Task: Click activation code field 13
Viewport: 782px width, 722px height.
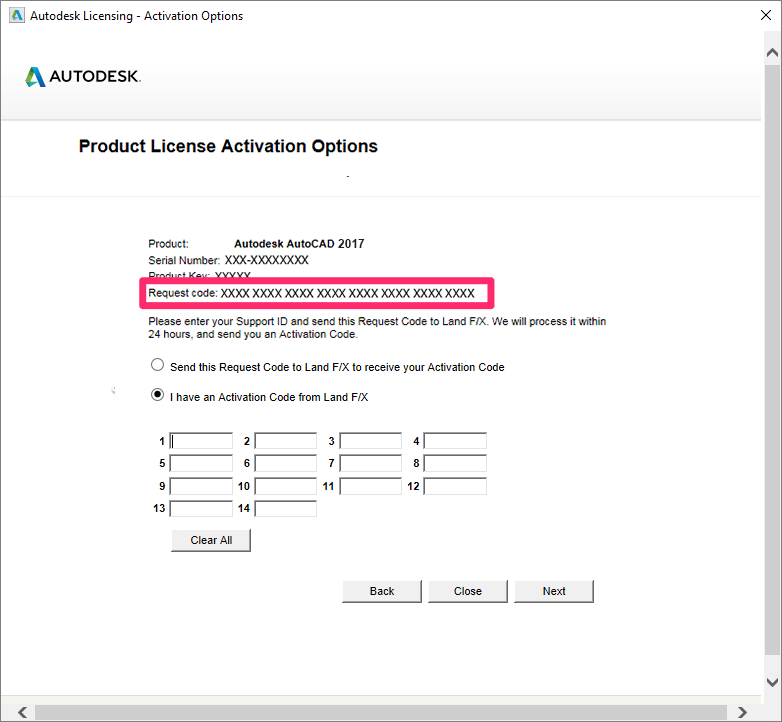Action: tap(201, 509)
